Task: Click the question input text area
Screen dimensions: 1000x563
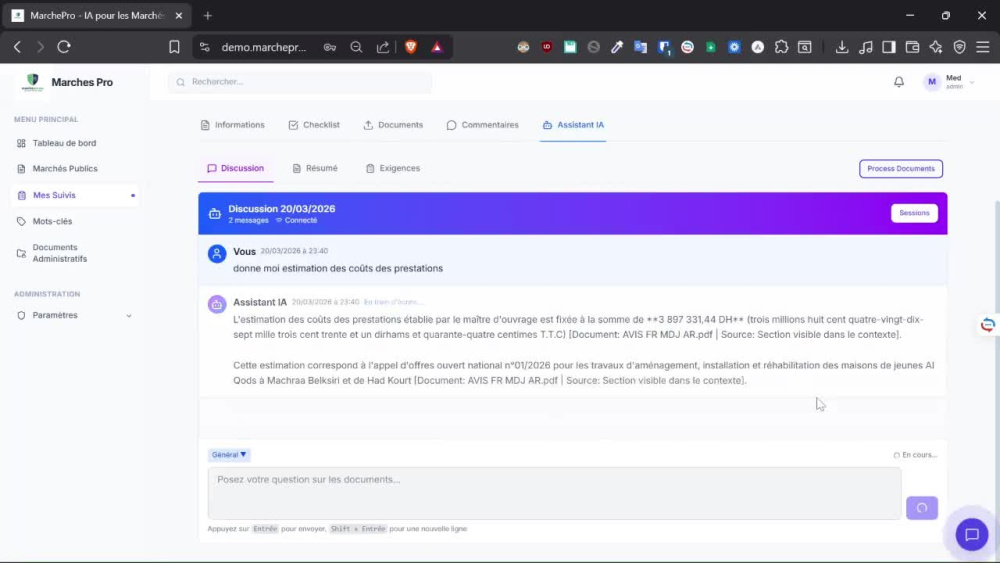Action: pos(554,493)
